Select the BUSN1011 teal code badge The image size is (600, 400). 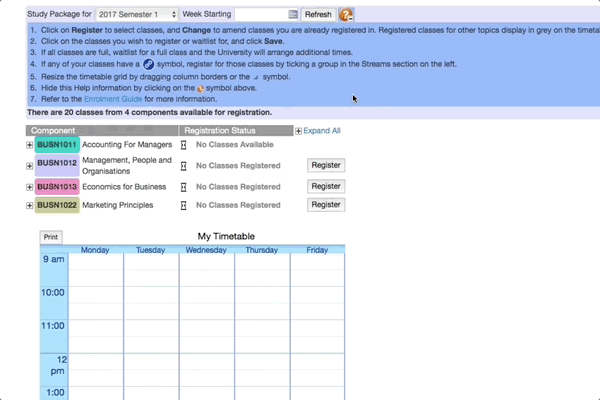[x=57, y=145]
